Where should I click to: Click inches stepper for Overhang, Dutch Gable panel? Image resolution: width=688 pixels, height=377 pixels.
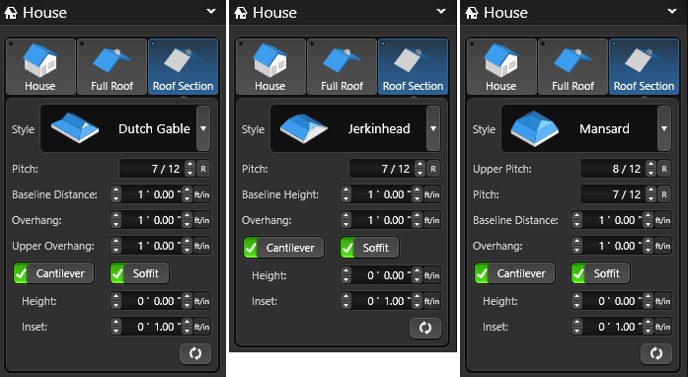pyautogui.click(x=187, y=220)
